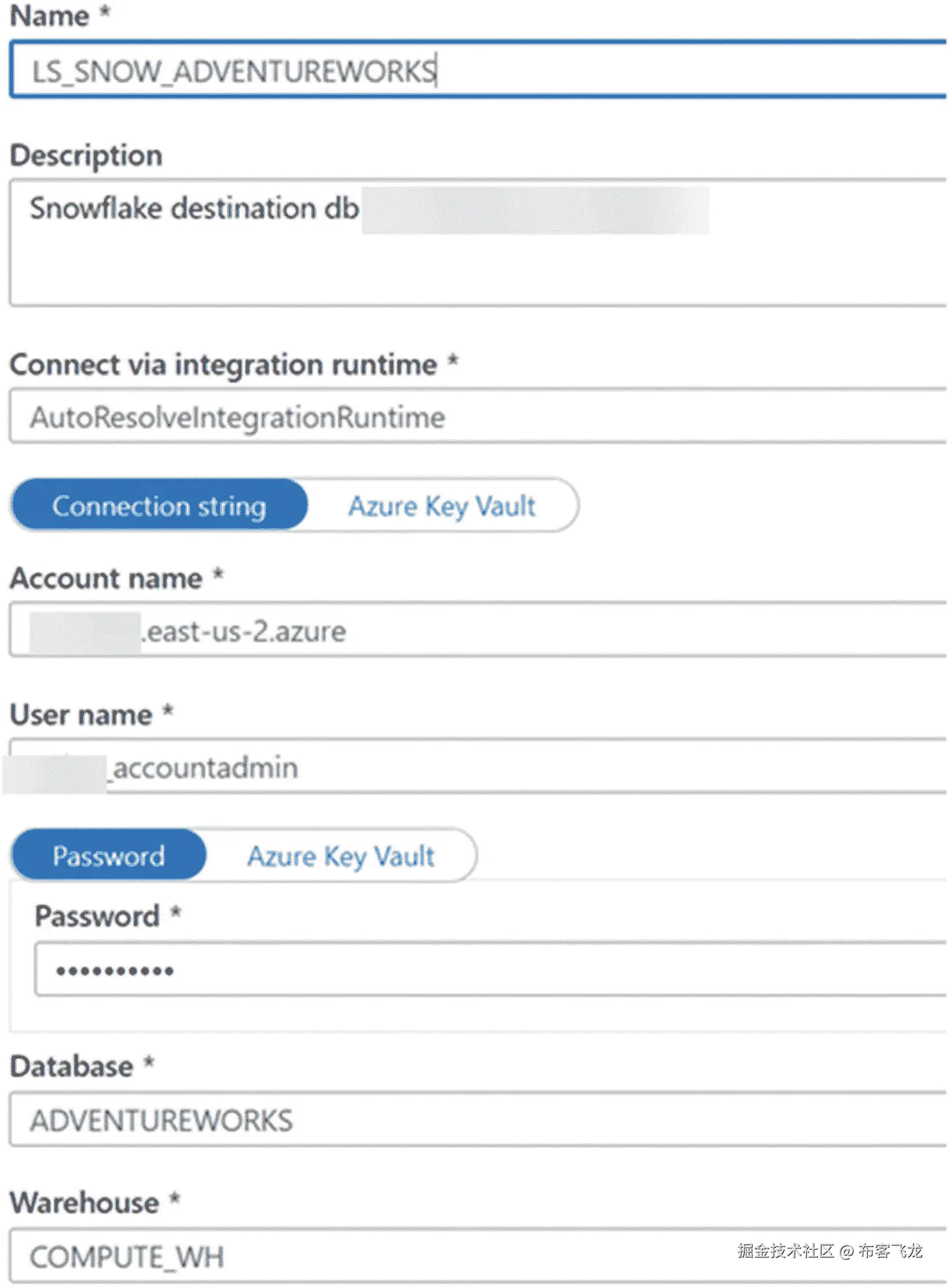Click the Description label
This screenshot has width=951, height=1288.
pyautogui.click(x=86, y=156)
